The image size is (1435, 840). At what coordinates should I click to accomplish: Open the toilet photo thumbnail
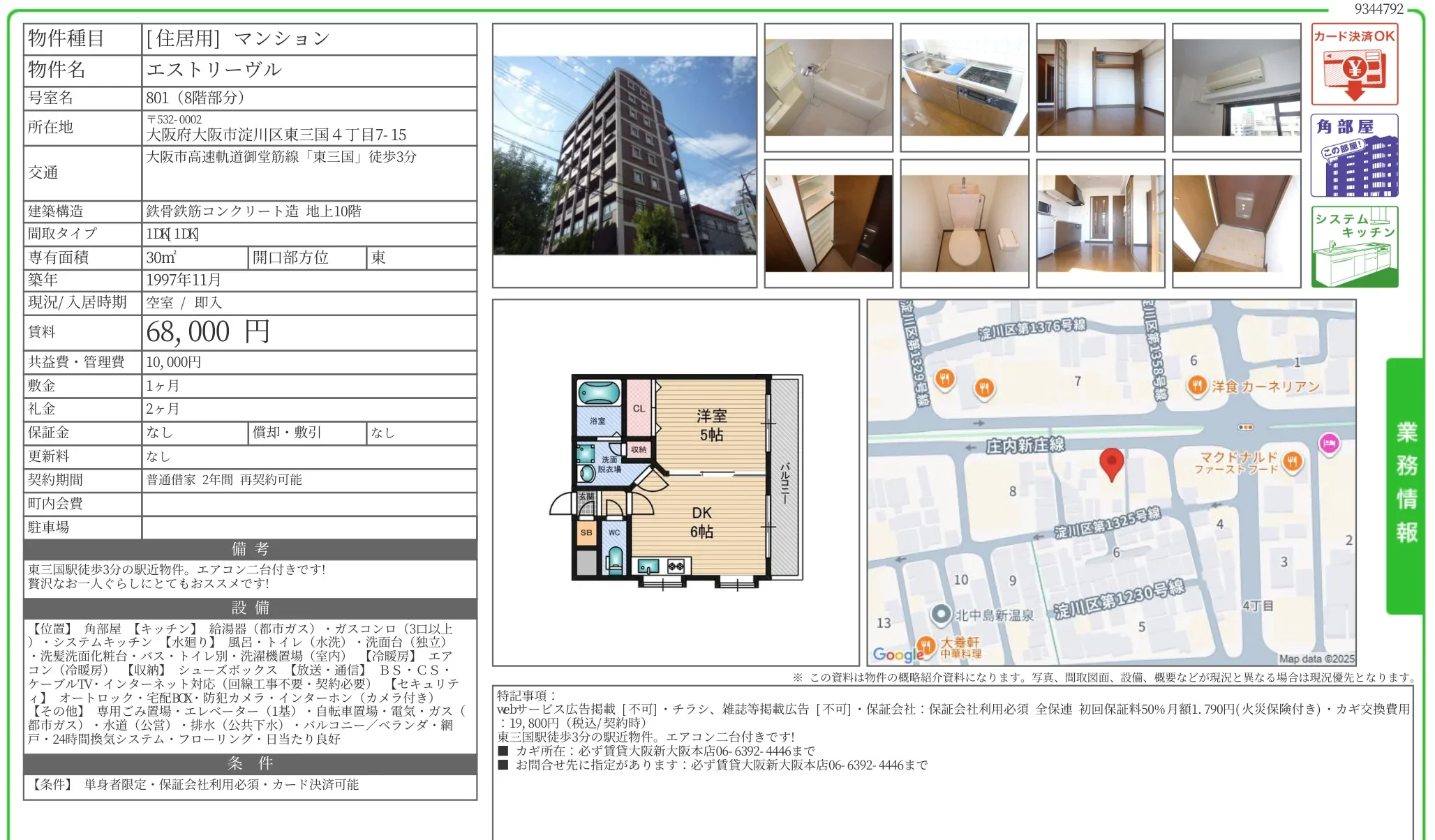pos(965,223)
